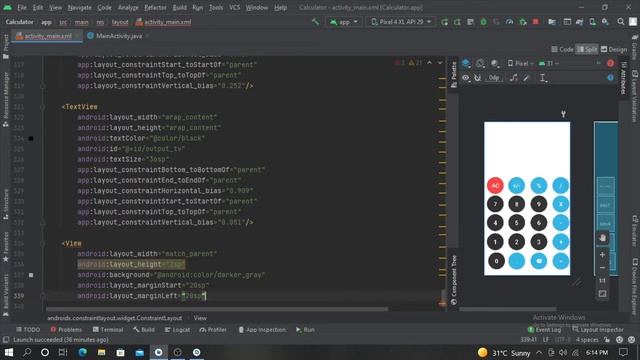Click the Clear Constraints icon
This screenshot has width=640, height=360.
click(514, 78)
